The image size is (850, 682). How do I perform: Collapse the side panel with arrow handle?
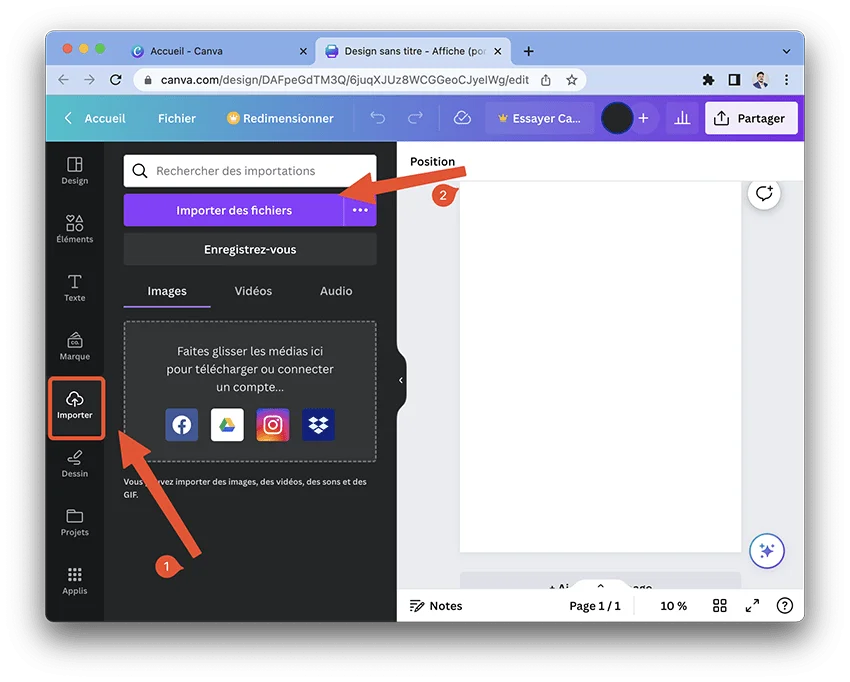click(x=401, y=380)
